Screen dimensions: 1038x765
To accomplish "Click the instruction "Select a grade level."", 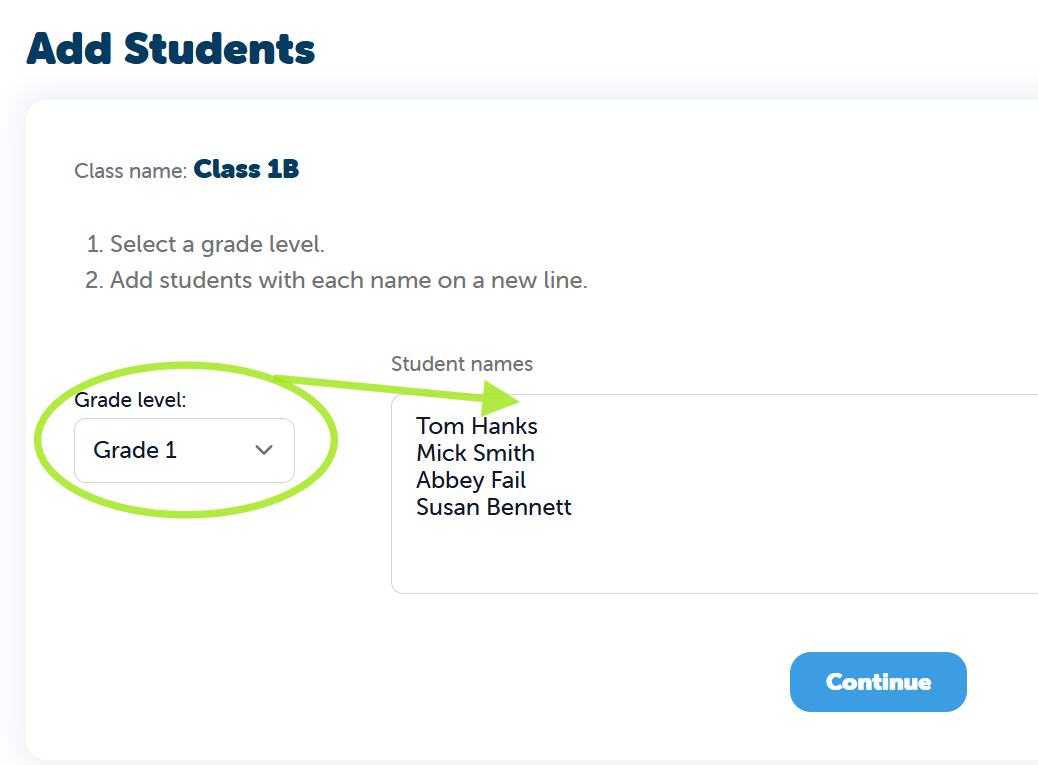I will (x=217, y=244).
